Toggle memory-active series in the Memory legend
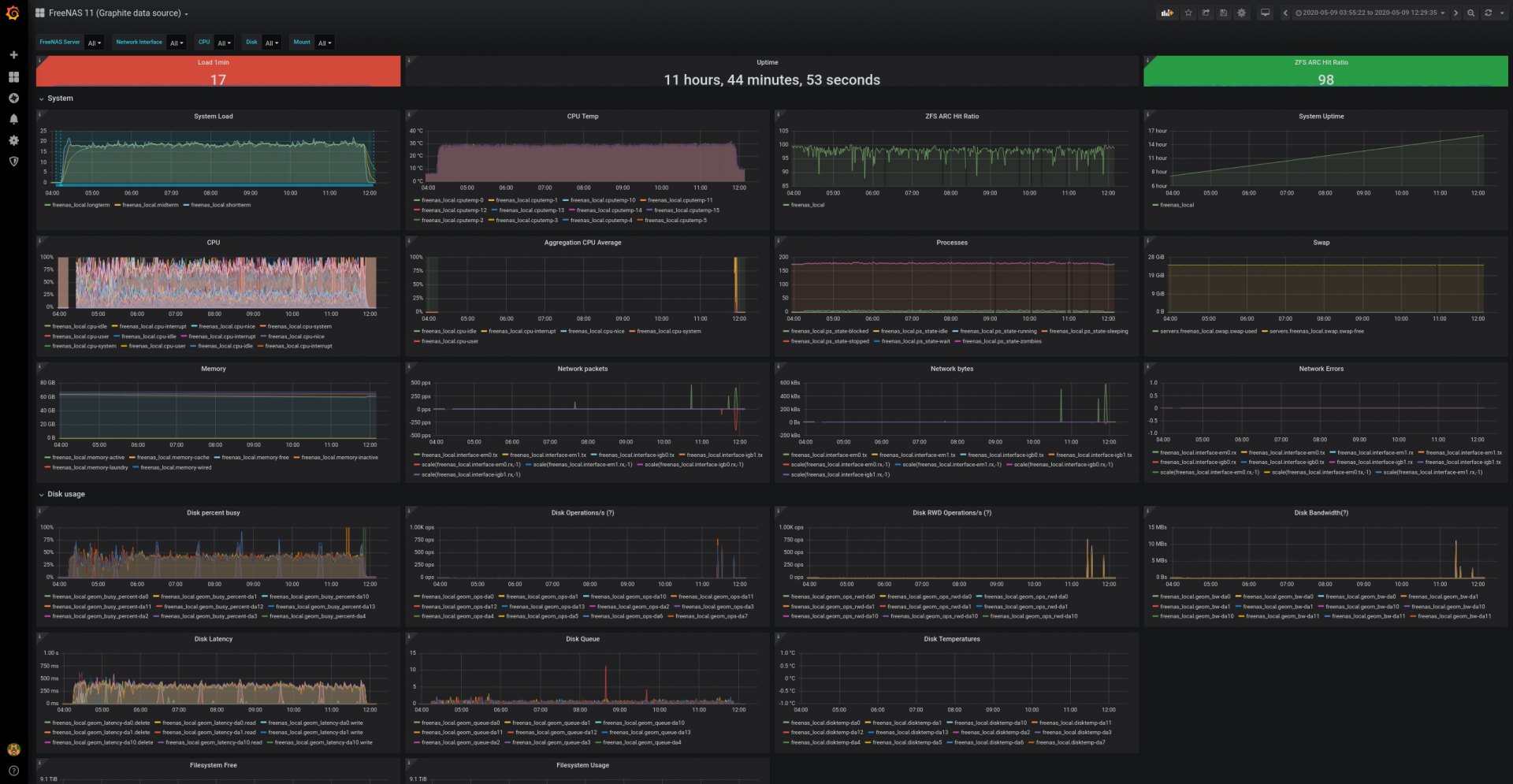The height and width of the screenshot is (784, 1513). point(88,458)
